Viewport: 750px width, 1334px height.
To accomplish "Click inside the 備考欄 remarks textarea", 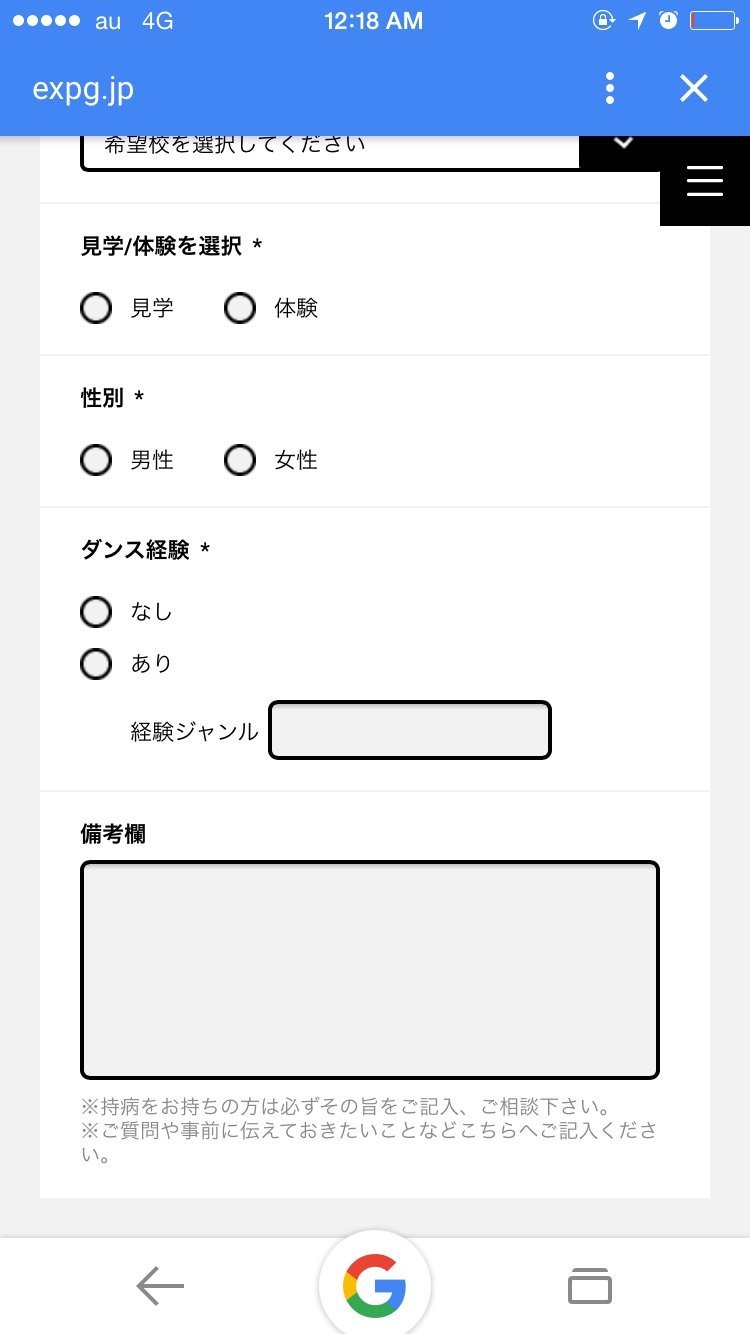I will (370, 970).
